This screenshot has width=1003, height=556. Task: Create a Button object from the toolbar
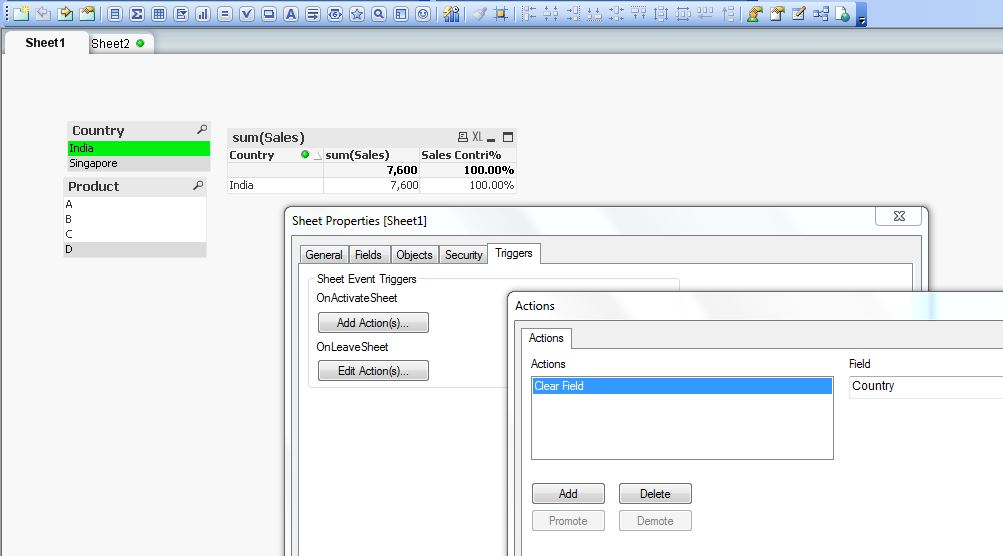(269, 13)
